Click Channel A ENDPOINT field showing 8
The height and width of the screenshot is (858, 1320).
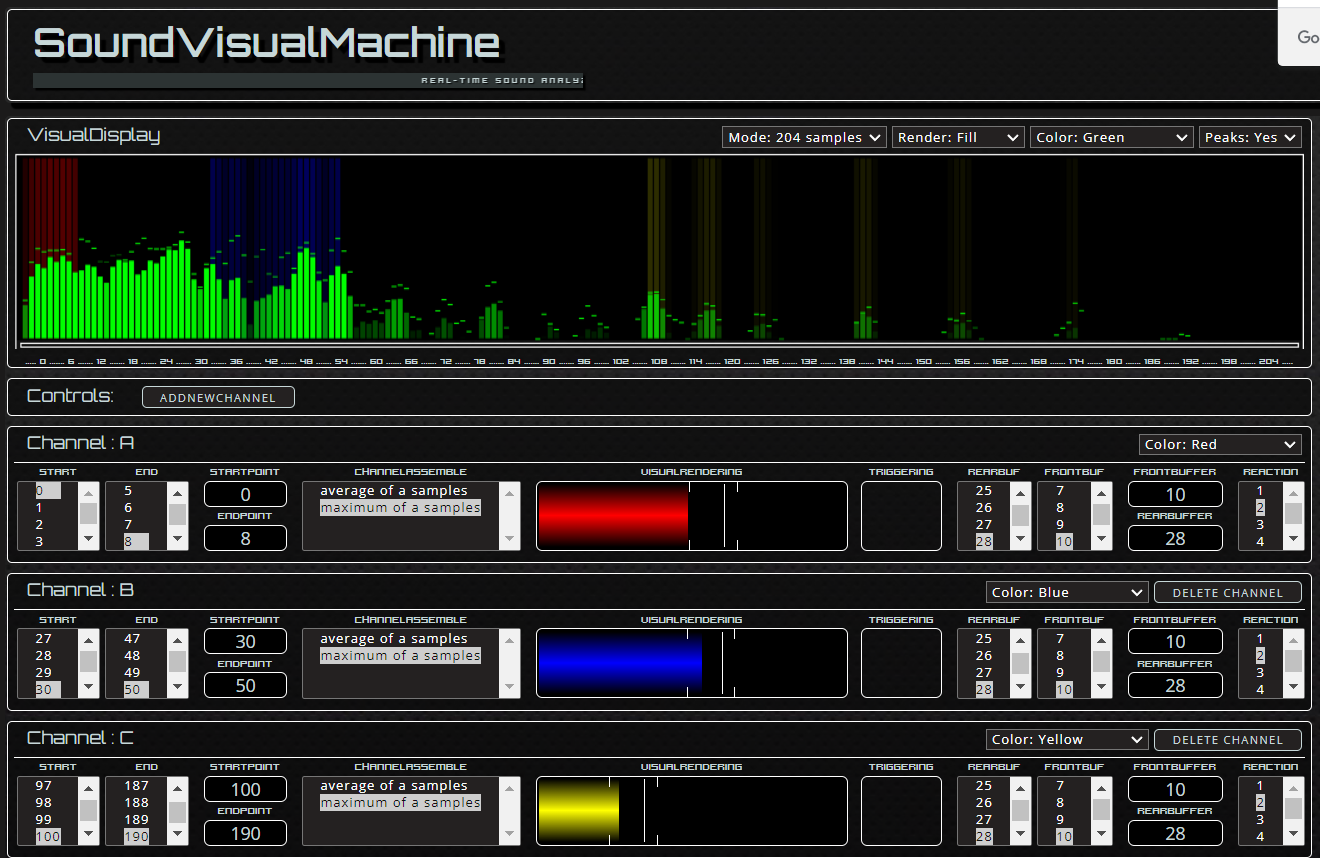[x=246, y=538]
